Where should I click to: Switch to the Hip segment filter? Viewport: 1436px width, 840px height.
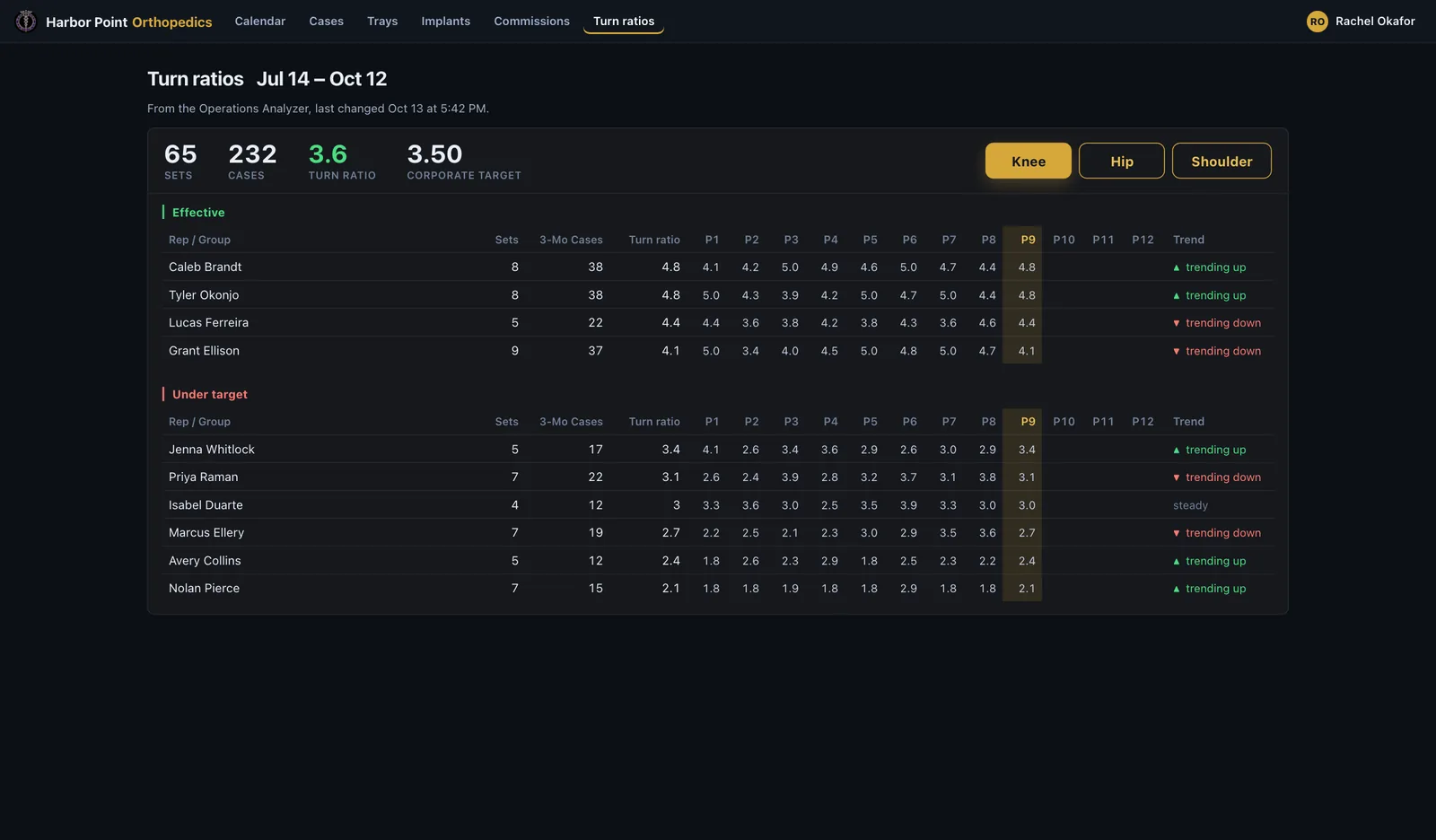pos(1122,161)
